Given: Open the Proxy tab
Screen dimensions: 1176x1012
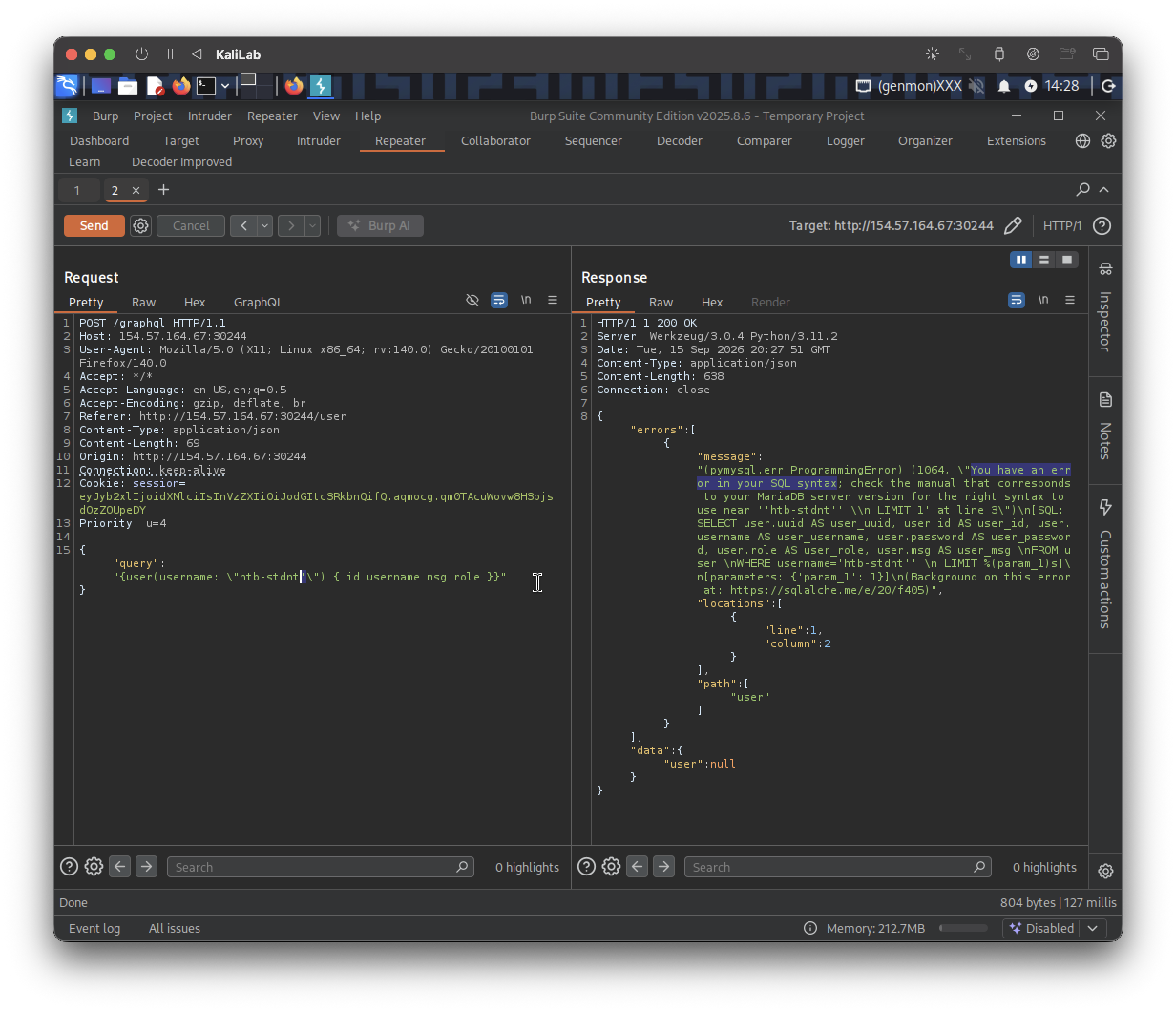Looking at the screenshot, I should click(x=248, y=141).
